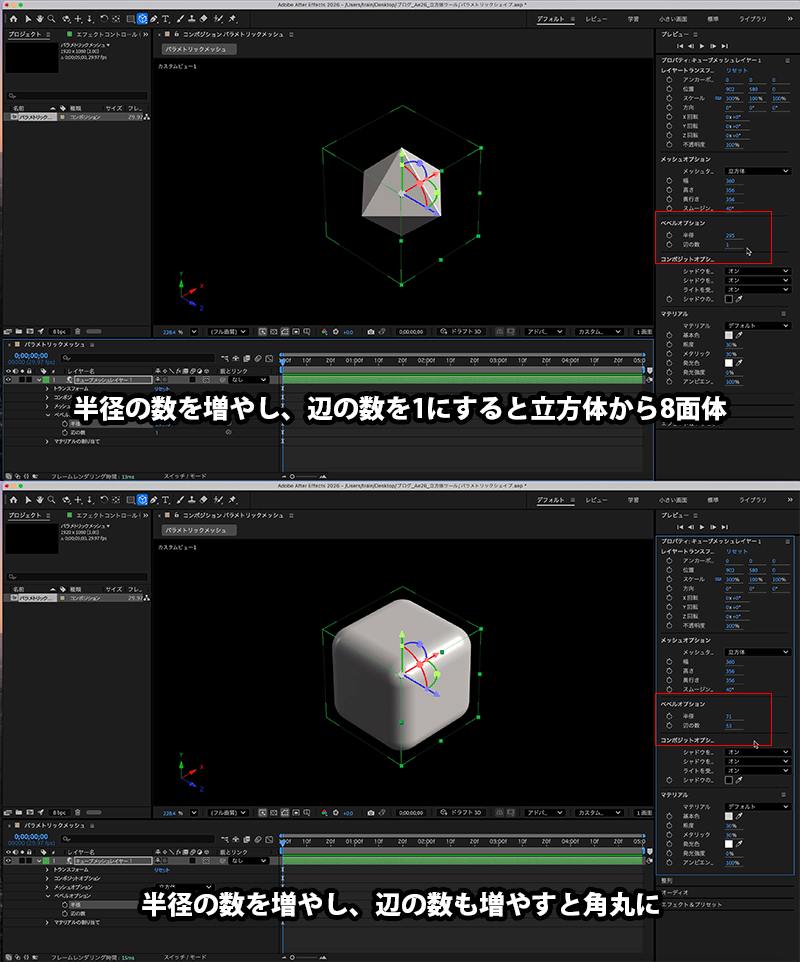Select the Type tool in the upper toolbar
This screenshot has height=962, width=800.
(166, 18)
